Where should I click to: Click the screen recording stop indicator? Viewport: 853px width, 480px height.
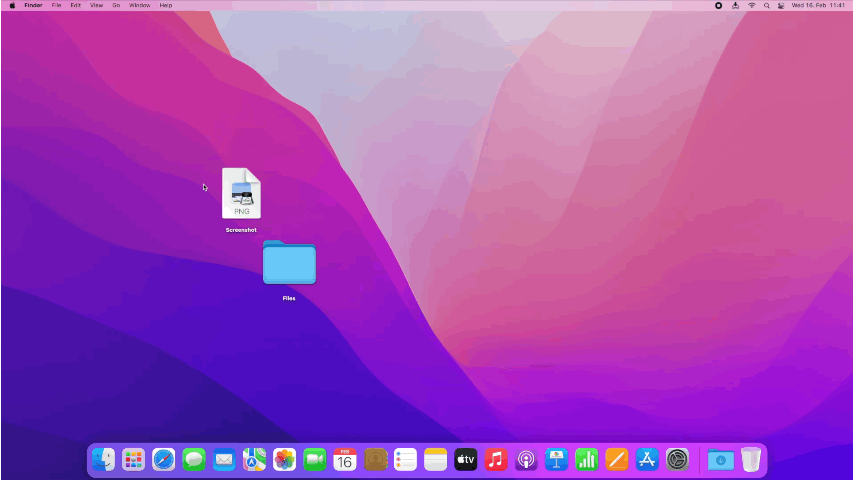tap(719, 5)
